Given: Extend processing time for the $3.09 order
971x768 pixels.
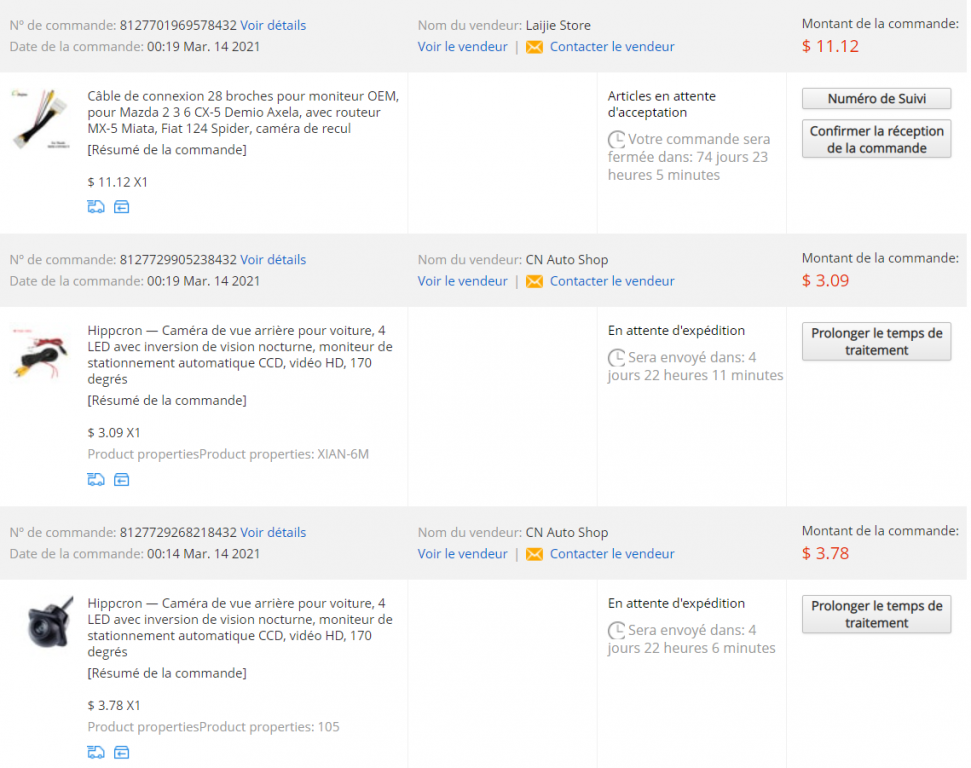Looking at the screenshot, I should pyautogui.click(x=876, y=341).
